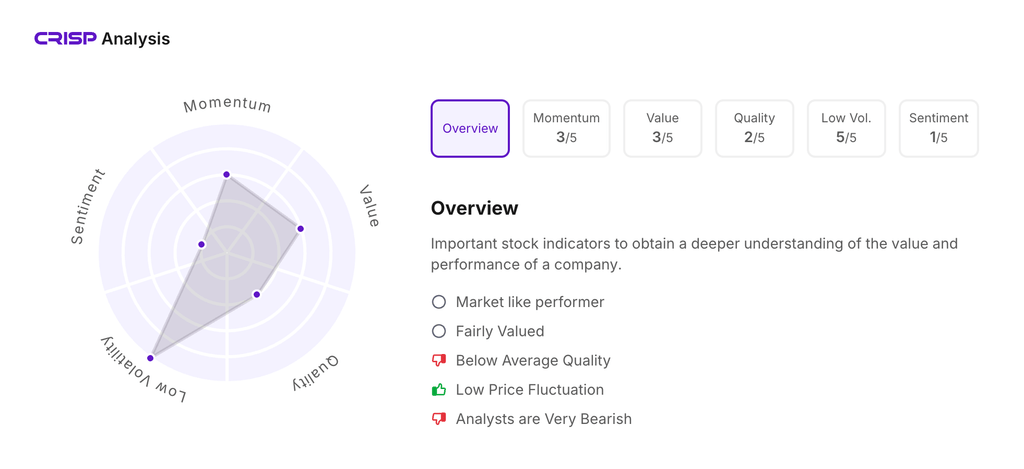Click the Quality data point on radar chart
This screenshot has width=1024, height=469.
click(x=257, y=294)
